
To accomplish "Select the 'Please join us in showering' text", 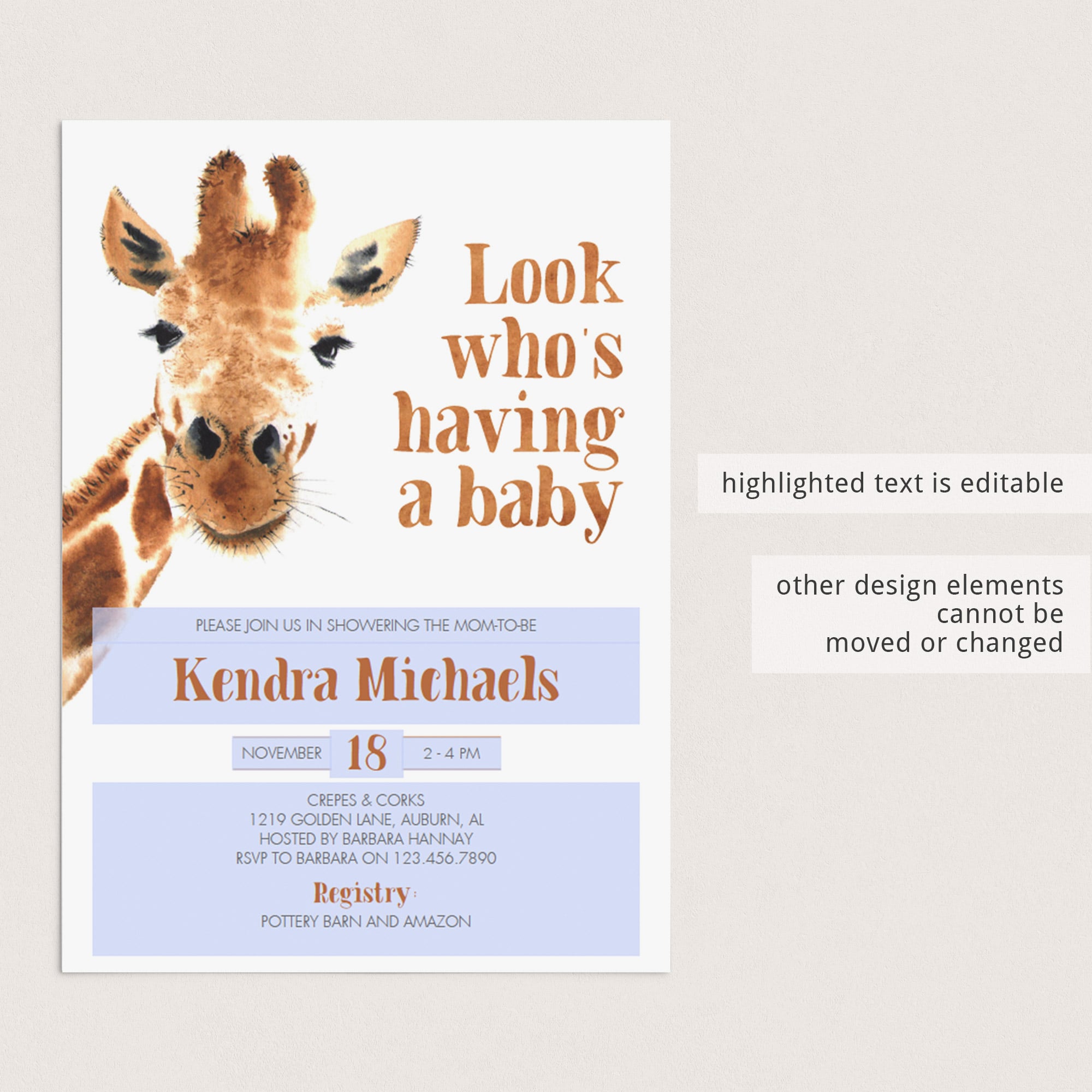I will [366, 626].
